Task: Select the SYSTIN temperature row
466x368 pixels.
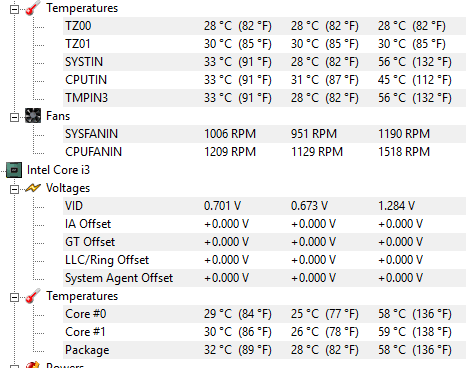Action: pos(264,62)
